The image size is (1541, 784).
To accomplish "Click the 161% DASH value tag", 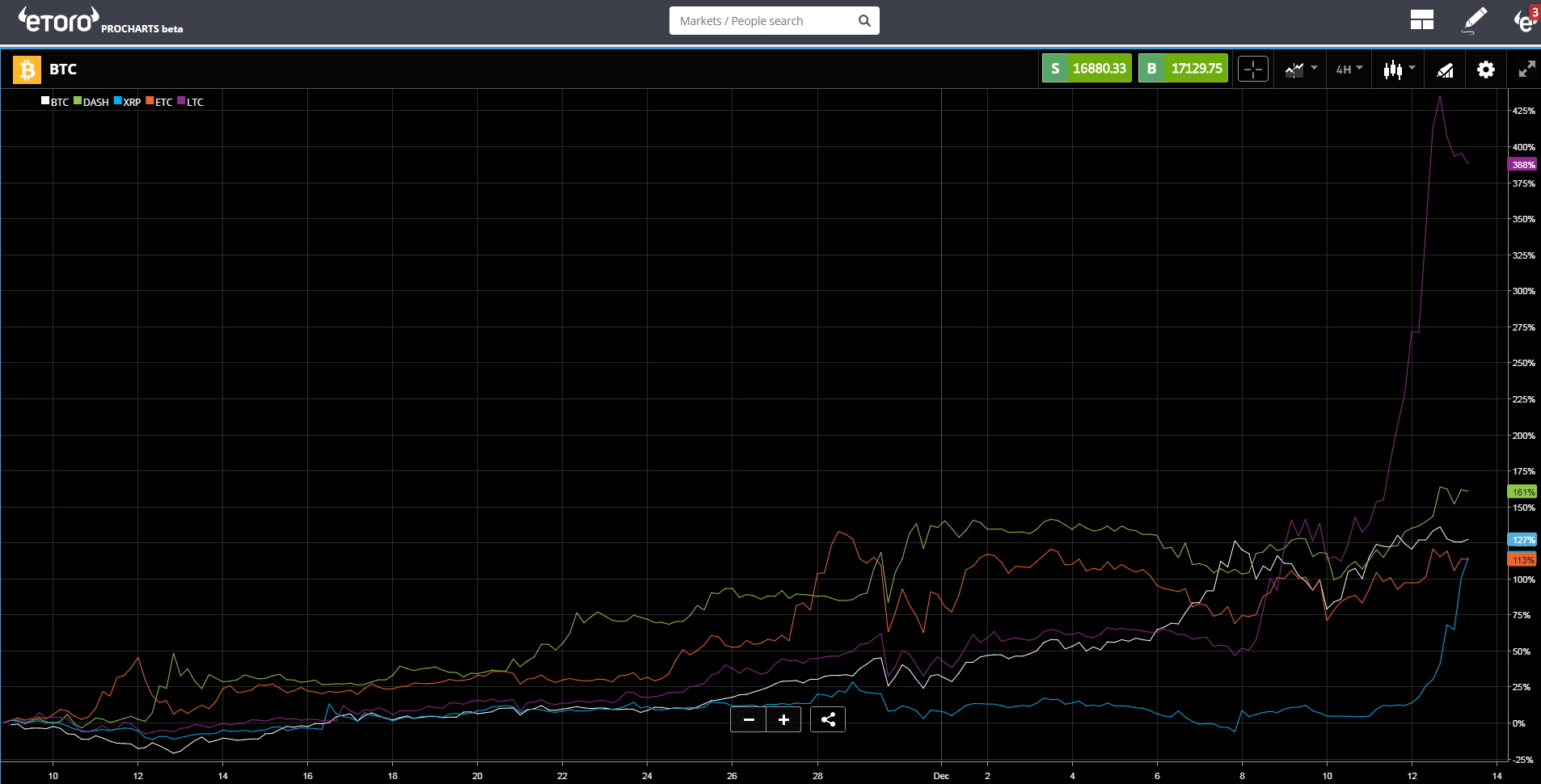I will pyautogui.click(x=1522, y=491).
